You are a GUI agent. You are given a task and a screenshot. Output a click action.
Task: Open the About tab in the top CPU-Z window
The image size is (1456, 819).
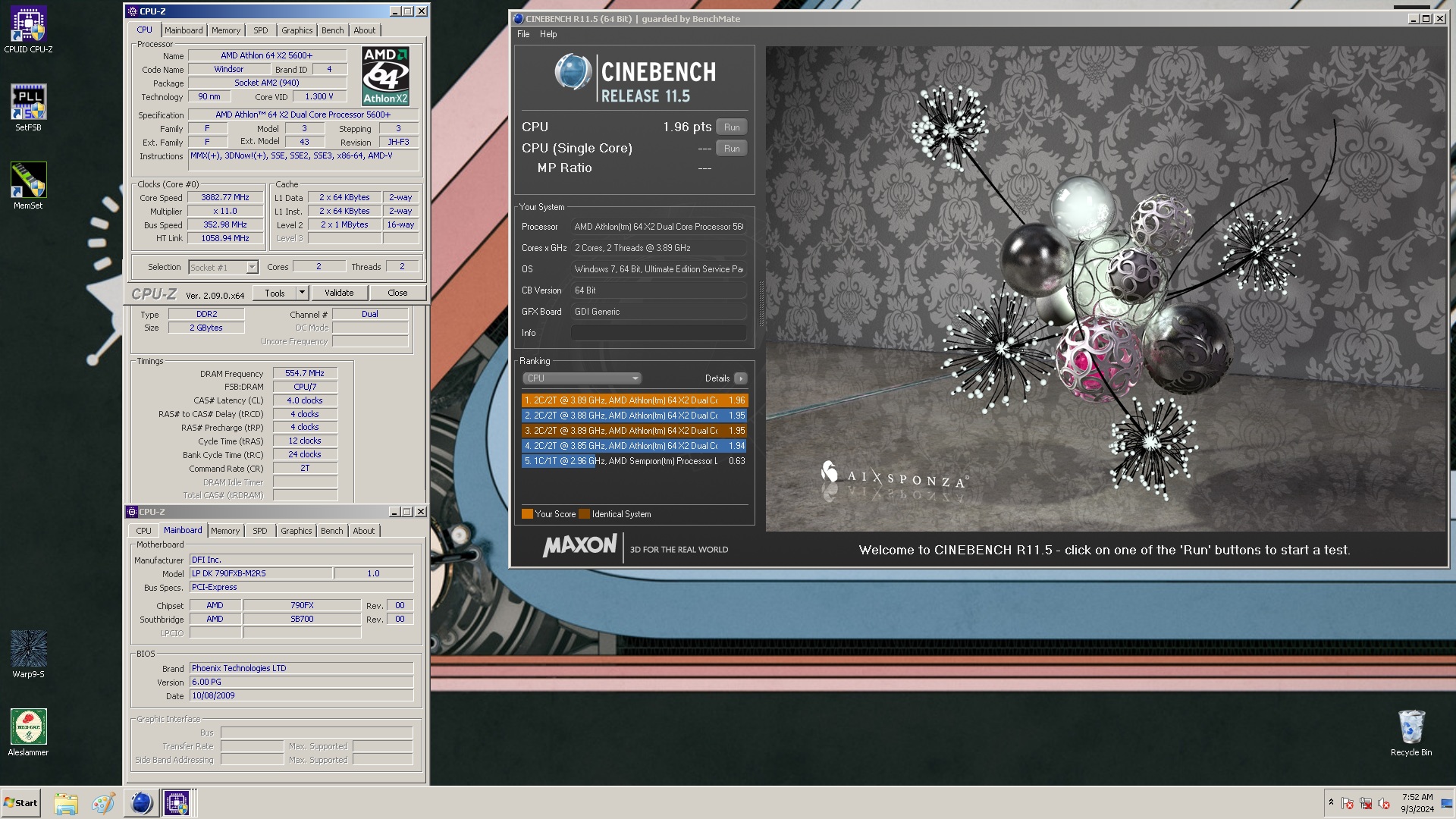(365, 30)
